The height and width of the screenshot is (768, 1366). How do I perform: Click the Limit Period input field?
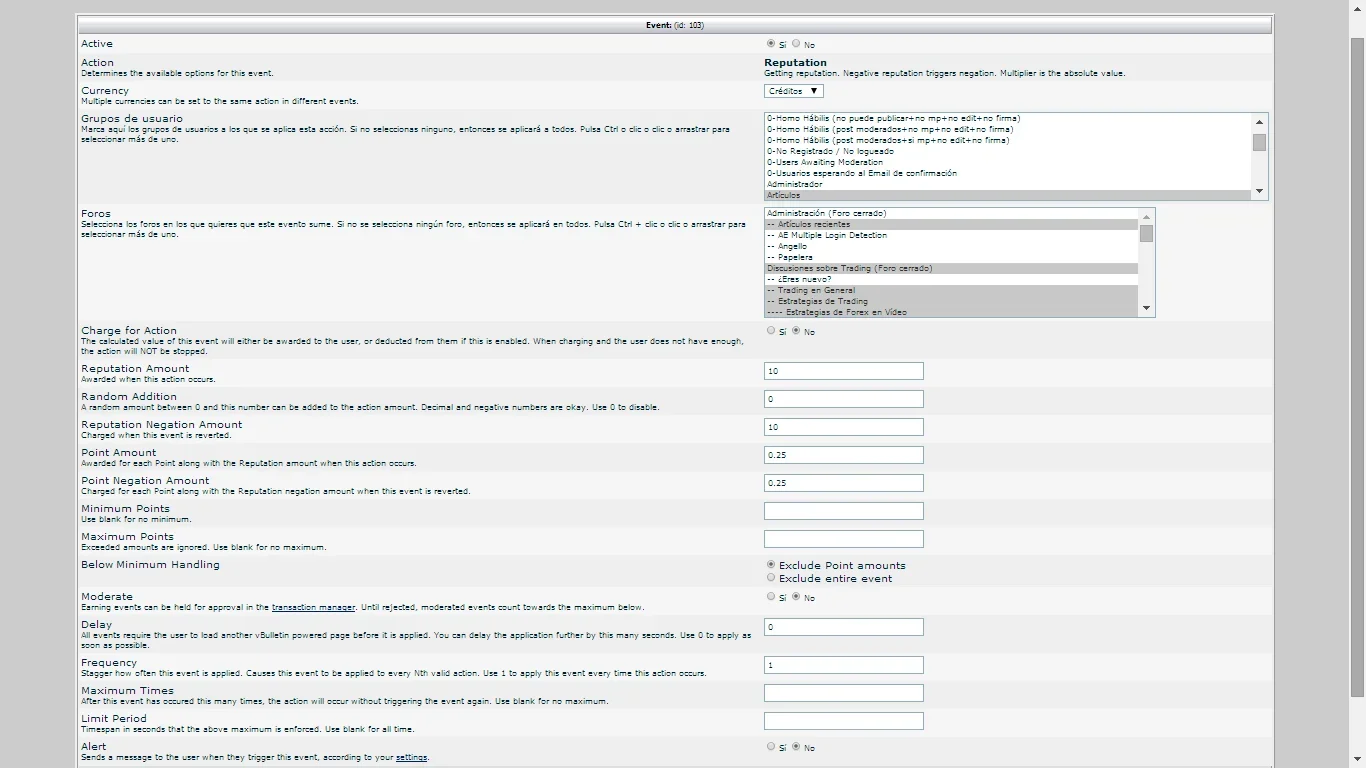click(844, 721)
